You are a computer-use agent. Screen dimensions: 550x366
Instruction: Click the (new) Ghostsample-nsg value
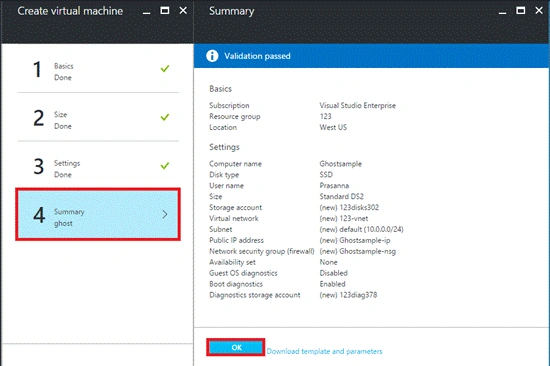tap(357, 251)
